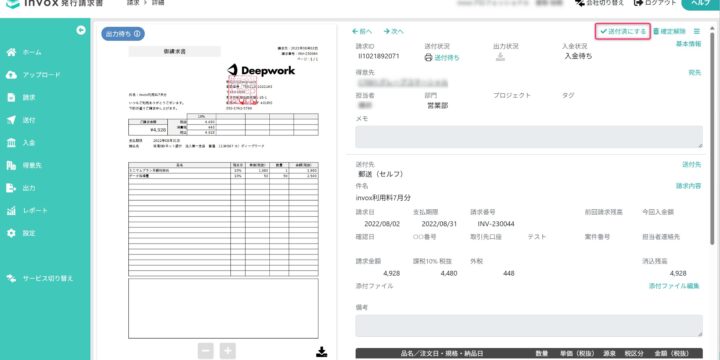Click the 郵送（セルフ） delivery method text
The width and height of the screenshot is (720, 360).
381,174
